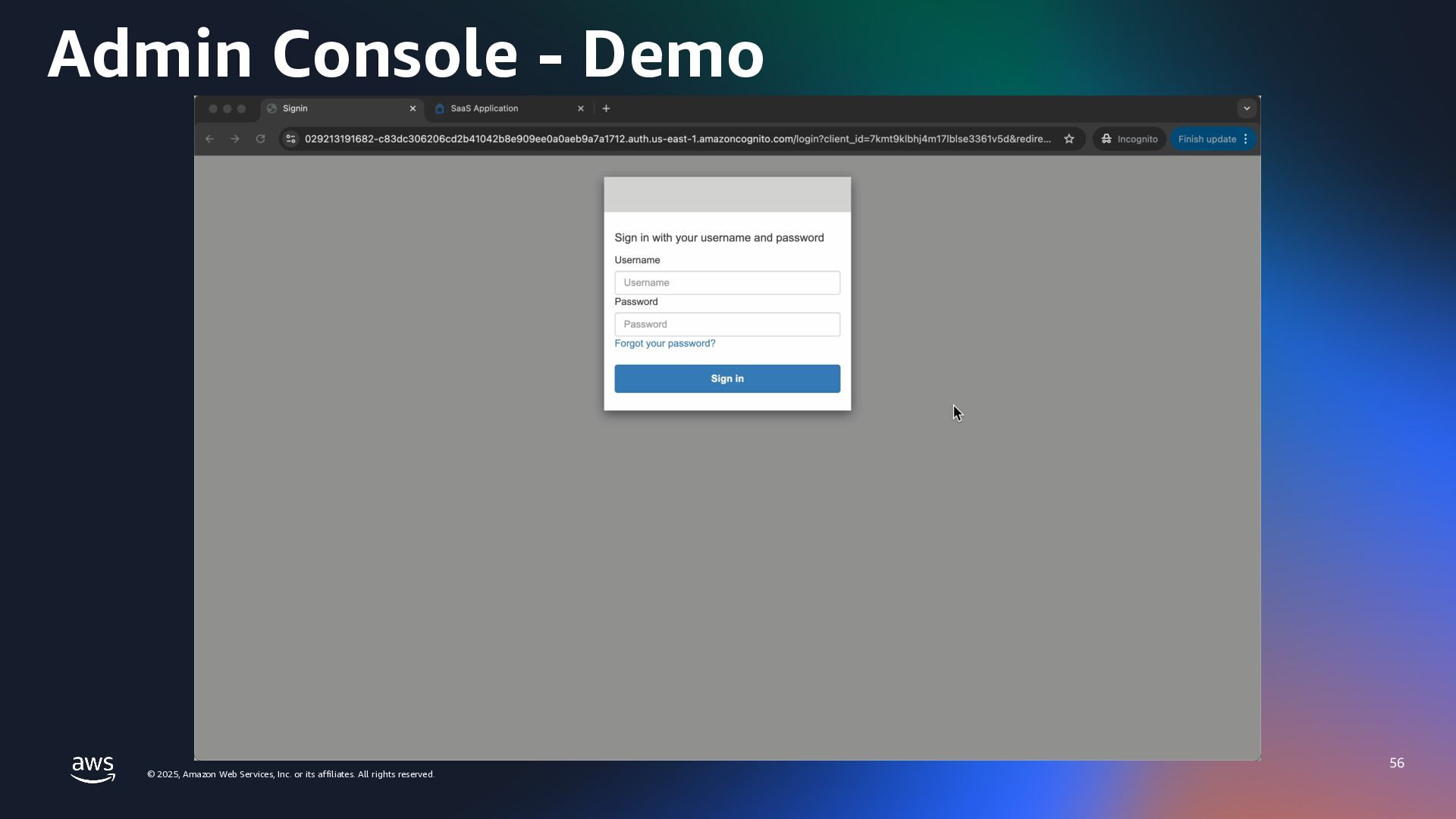Open Chrome three-dot menu
Image resolution: width=1456 pixels, height=819 pixels.
coord(1245,139)
